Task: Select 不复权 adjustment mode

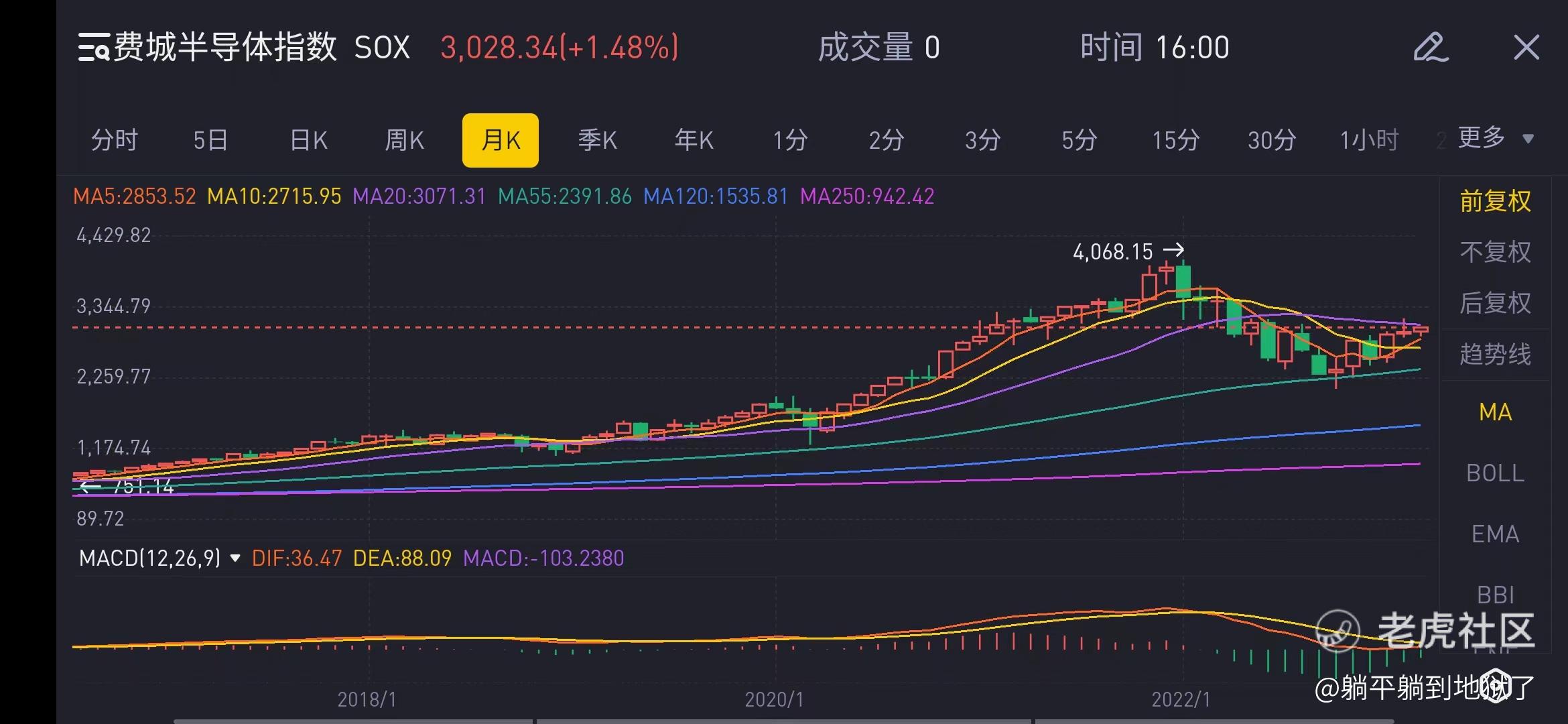Action: pos(1495,252)
